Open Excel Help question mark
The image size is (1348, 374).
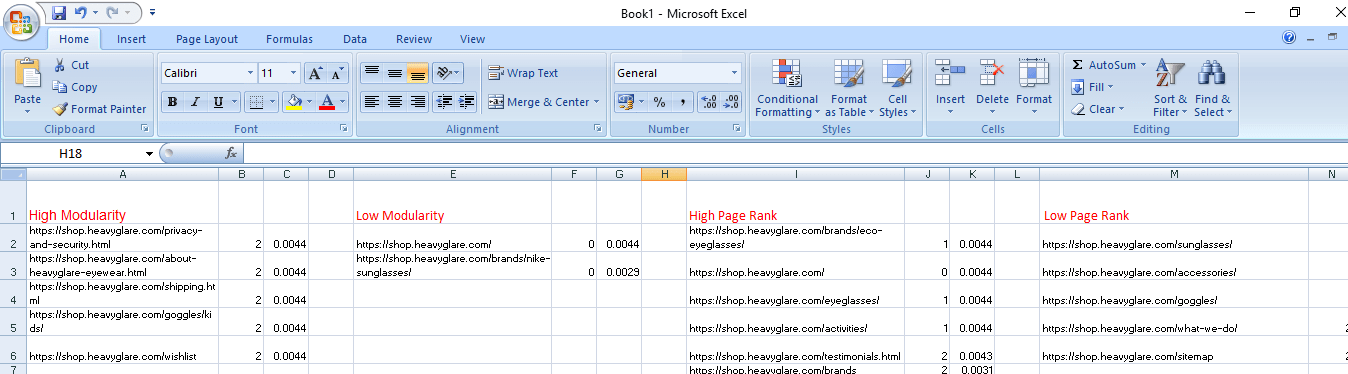(1290, 38)
